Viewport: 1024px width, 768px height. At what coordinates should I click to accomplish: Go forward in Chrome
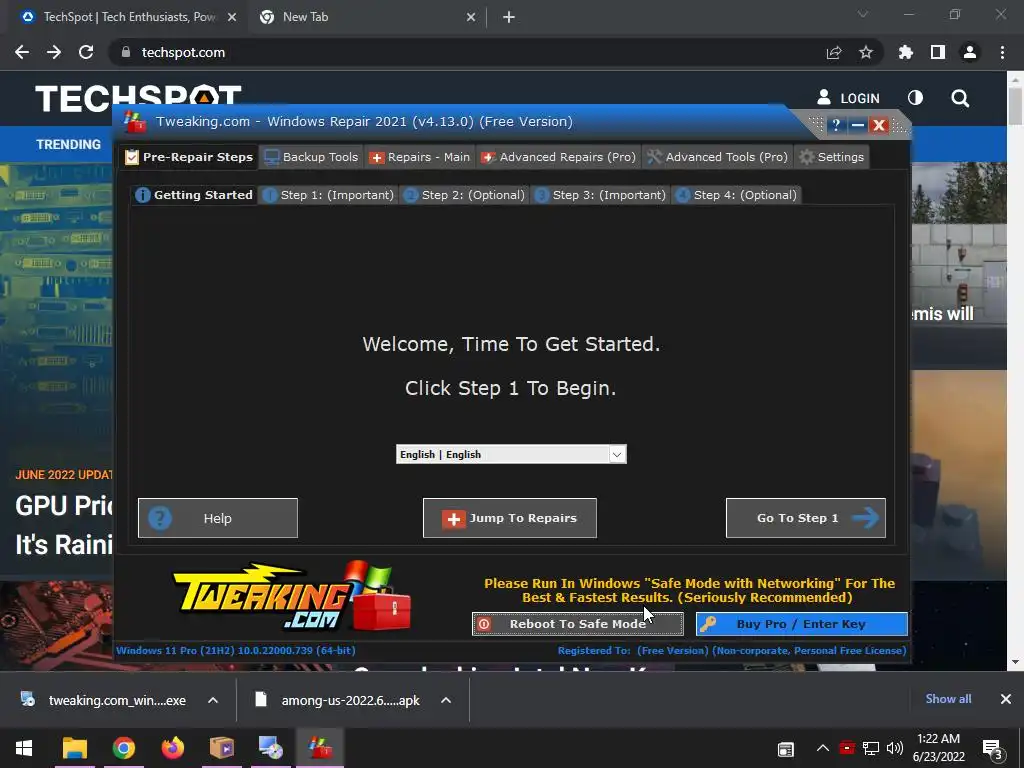[x=54, y=52]
